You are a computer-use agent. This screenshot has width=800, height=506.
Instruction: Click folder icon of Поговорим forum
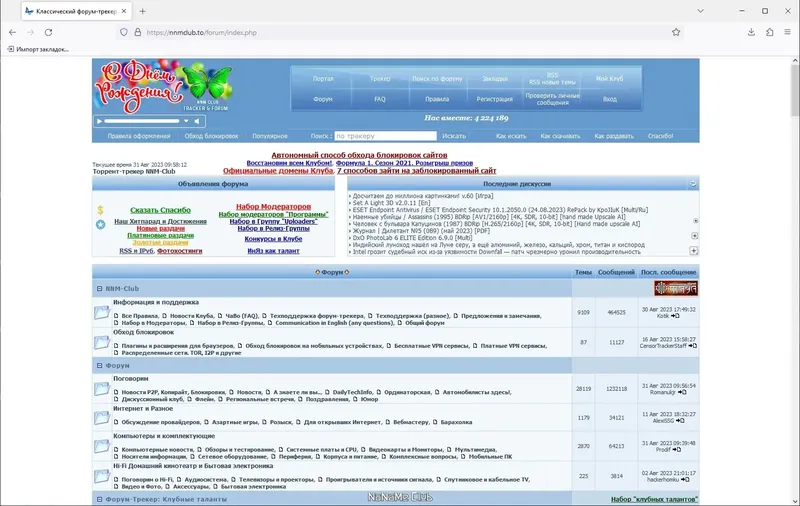click(102, 389)
